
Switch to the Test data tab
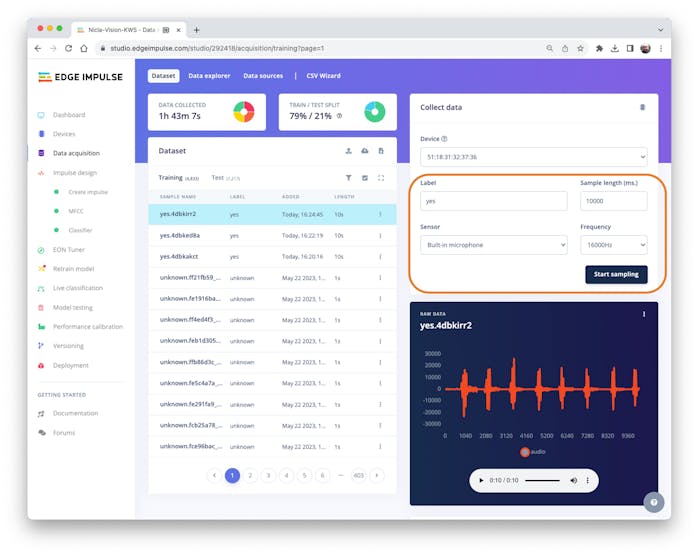click(x=225, y=178)
